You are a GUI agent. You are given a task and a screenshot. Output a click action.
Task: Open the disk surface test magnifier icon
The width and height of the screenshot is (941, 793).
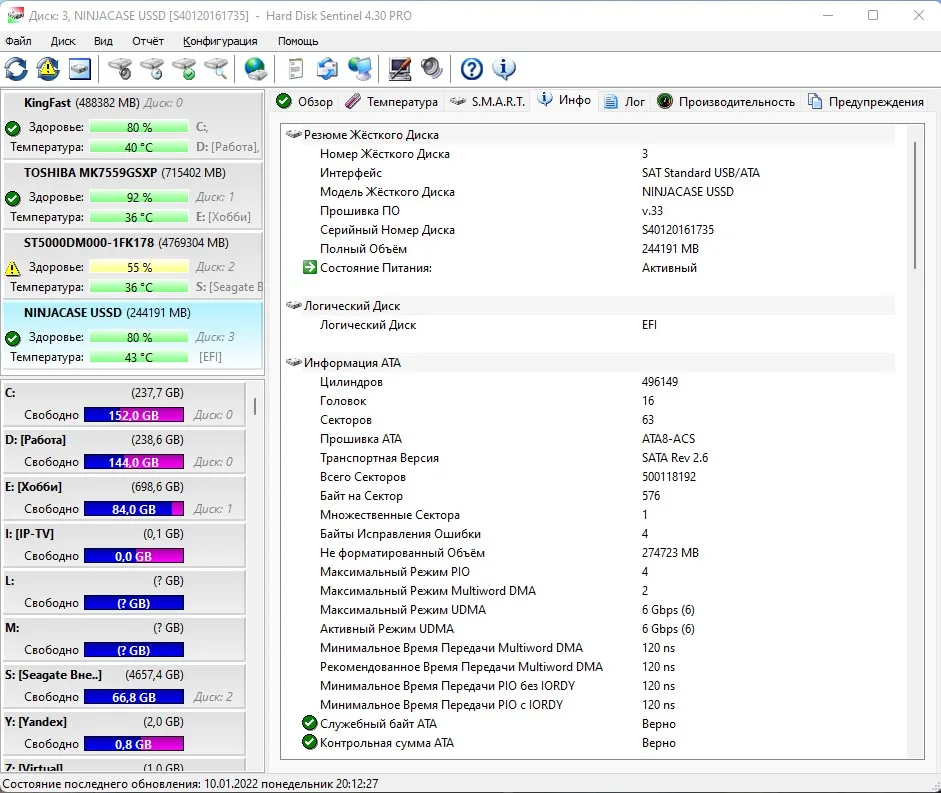(216, 69)
